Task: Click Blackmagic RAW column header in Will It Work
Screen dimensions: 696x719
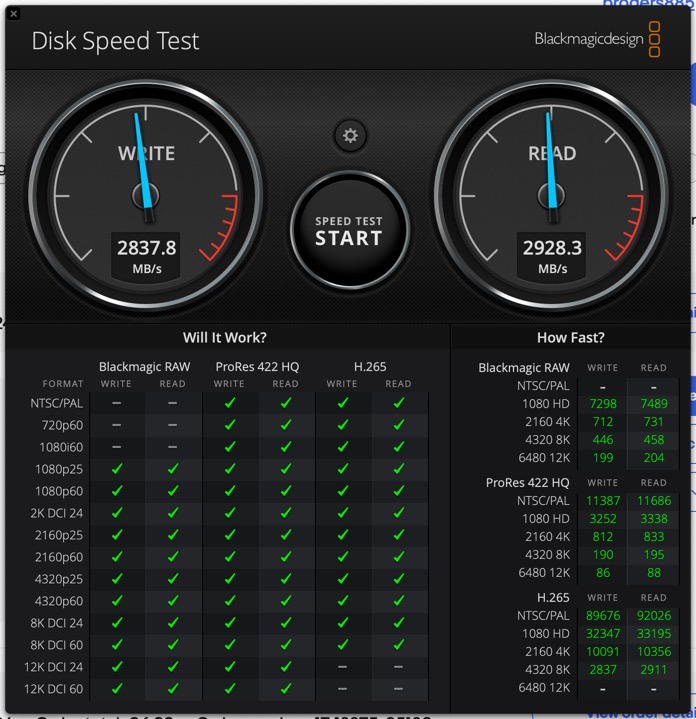Action: click(144, 367)
